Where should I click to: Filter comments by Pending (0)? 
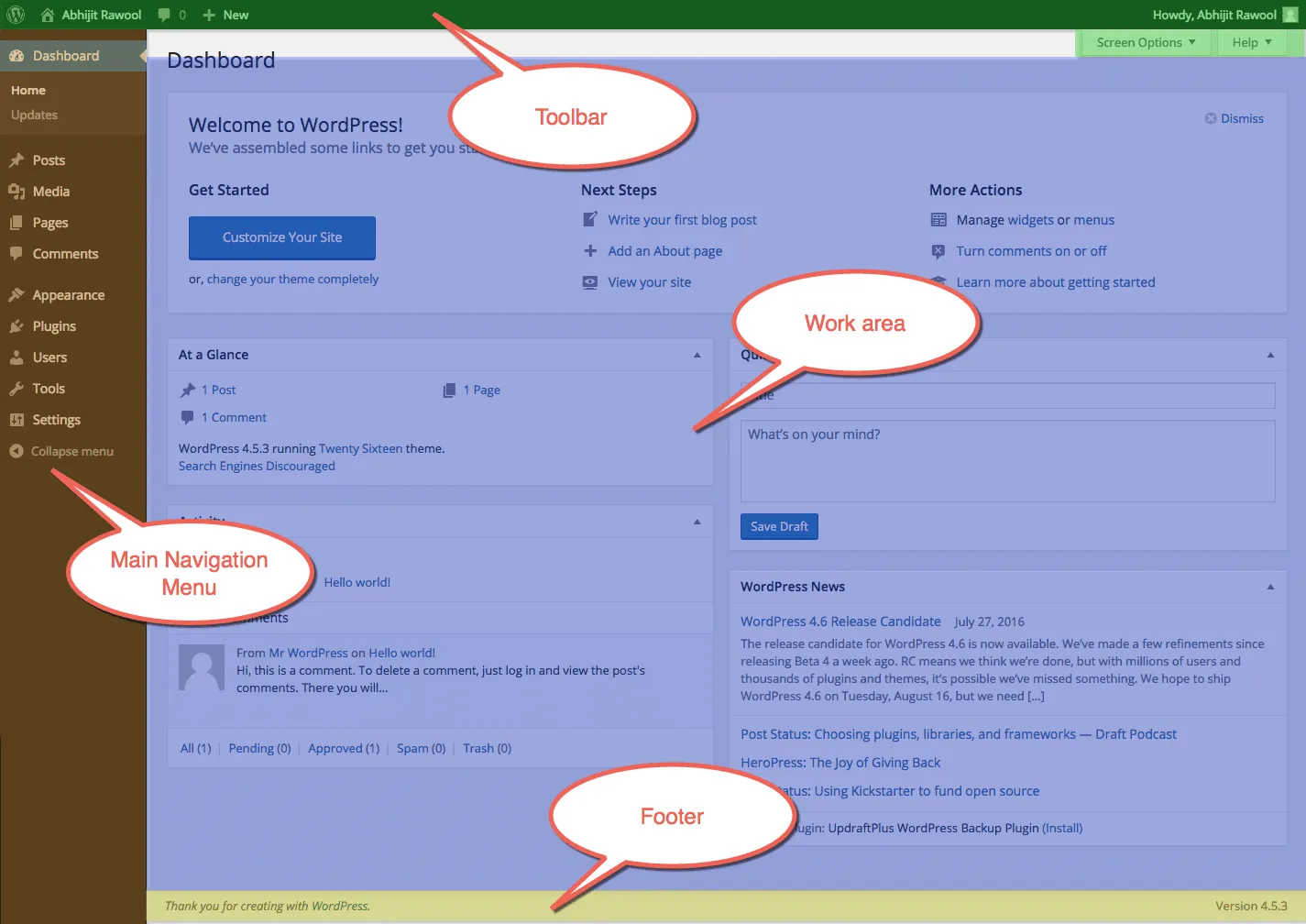(x=259, y=749)
